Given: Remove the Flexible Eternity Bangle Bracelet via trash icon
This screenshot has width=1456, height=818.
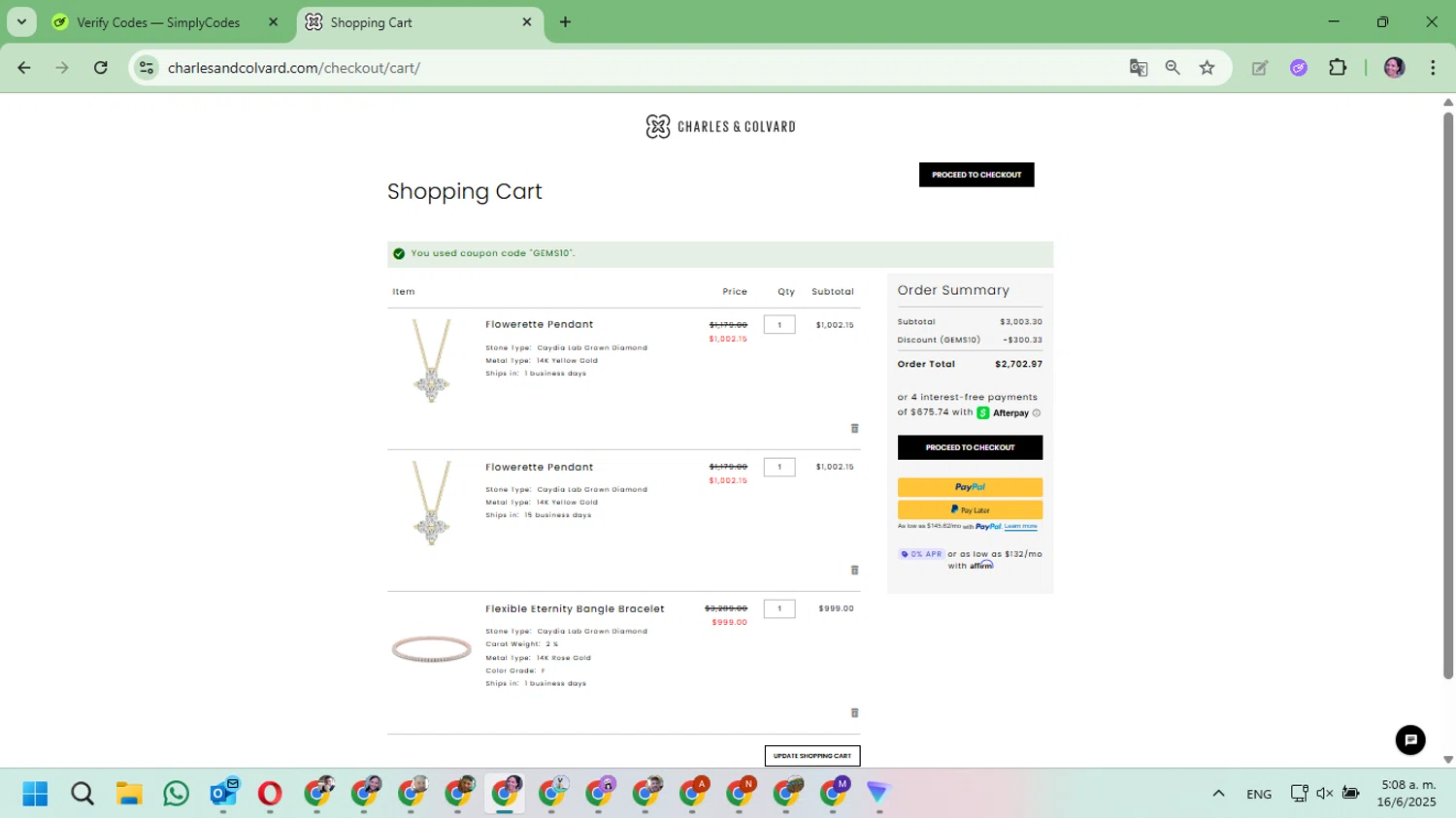Looking at the screenshot, I should (854, 712).
